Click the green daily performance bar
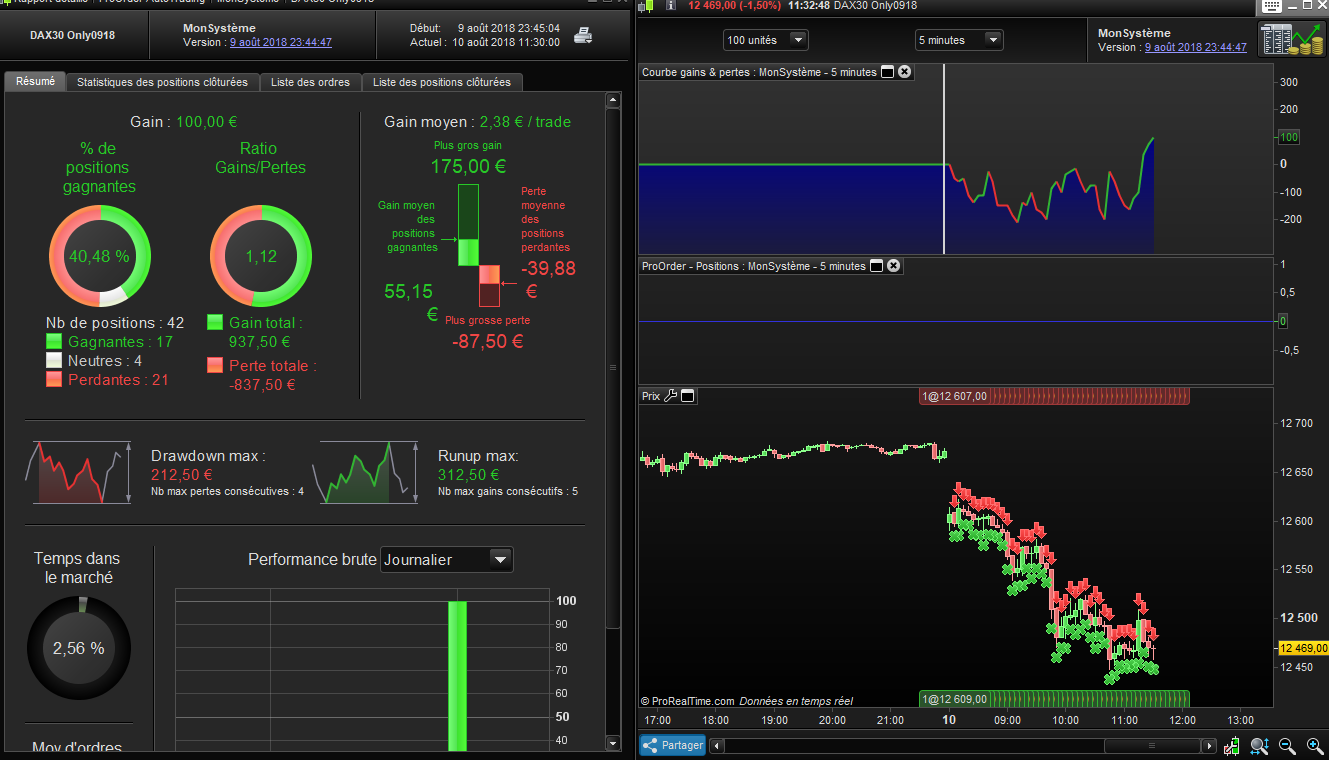1329x760 pixels. coord(457,675)
